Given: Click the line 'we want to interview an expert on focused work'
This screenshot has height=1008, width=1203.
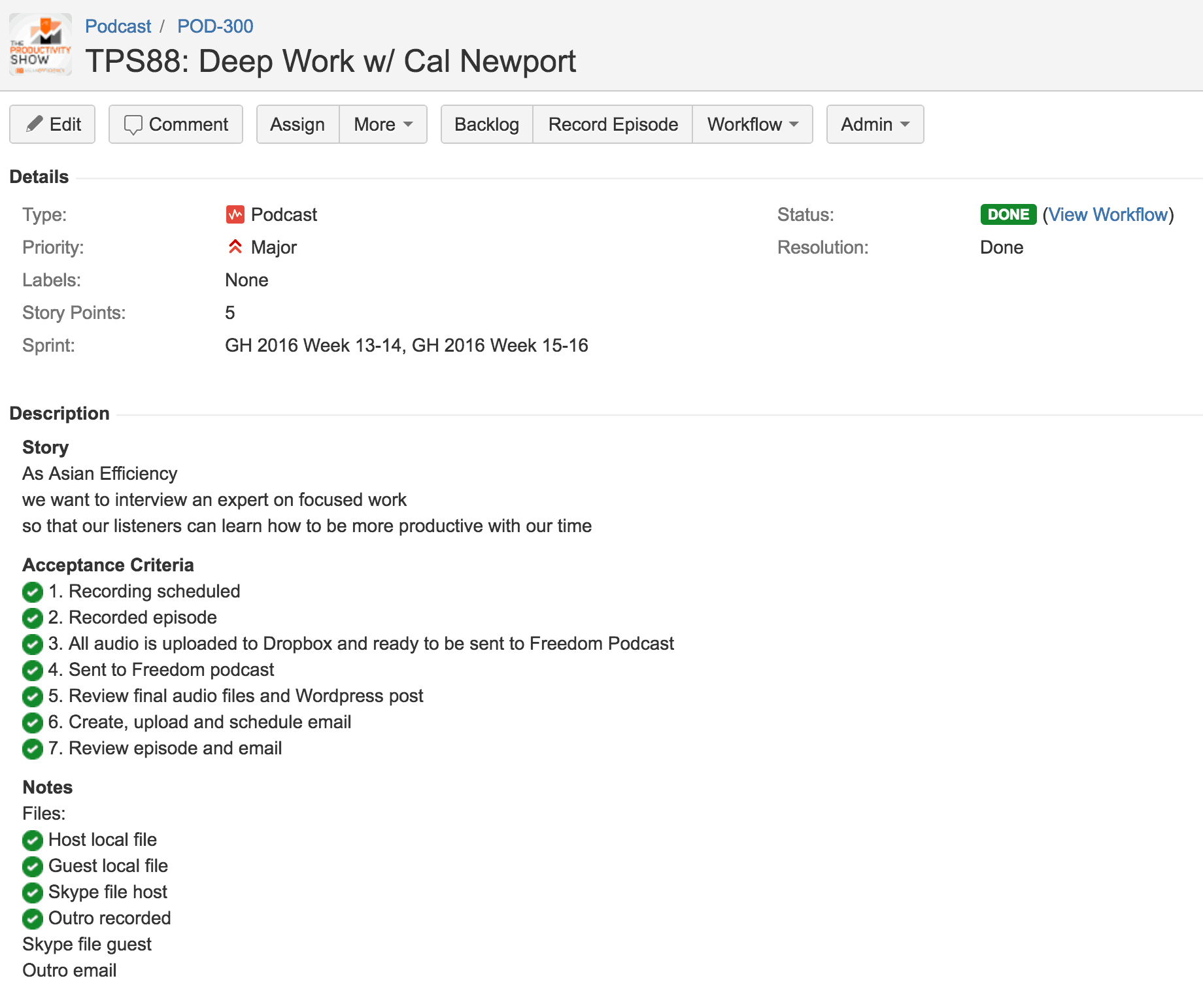Looking at the screenshot, I should click(x=214, y=499).
